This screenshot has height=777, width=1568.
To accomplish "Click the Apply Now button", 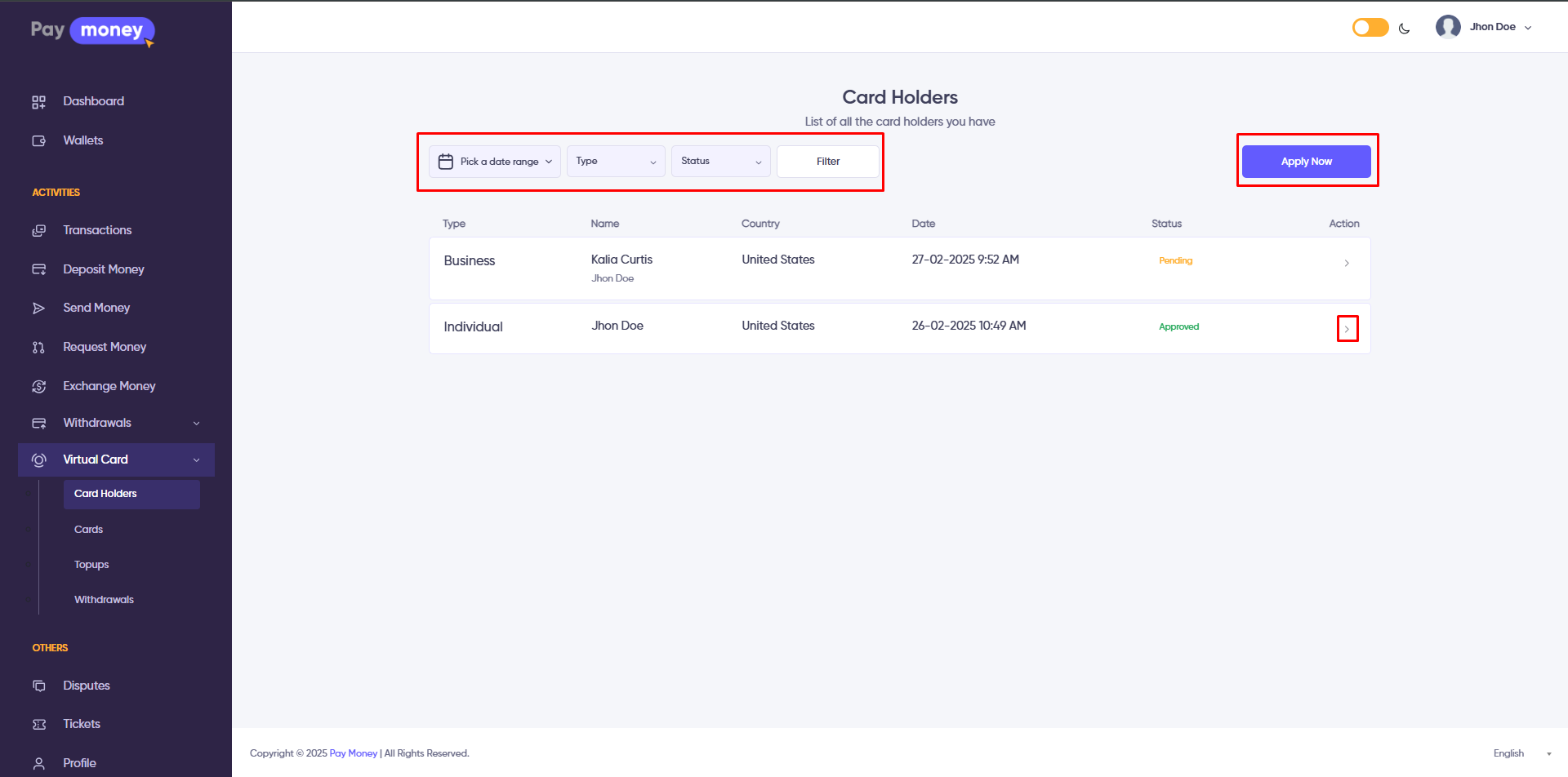I will pos(1306,162).
